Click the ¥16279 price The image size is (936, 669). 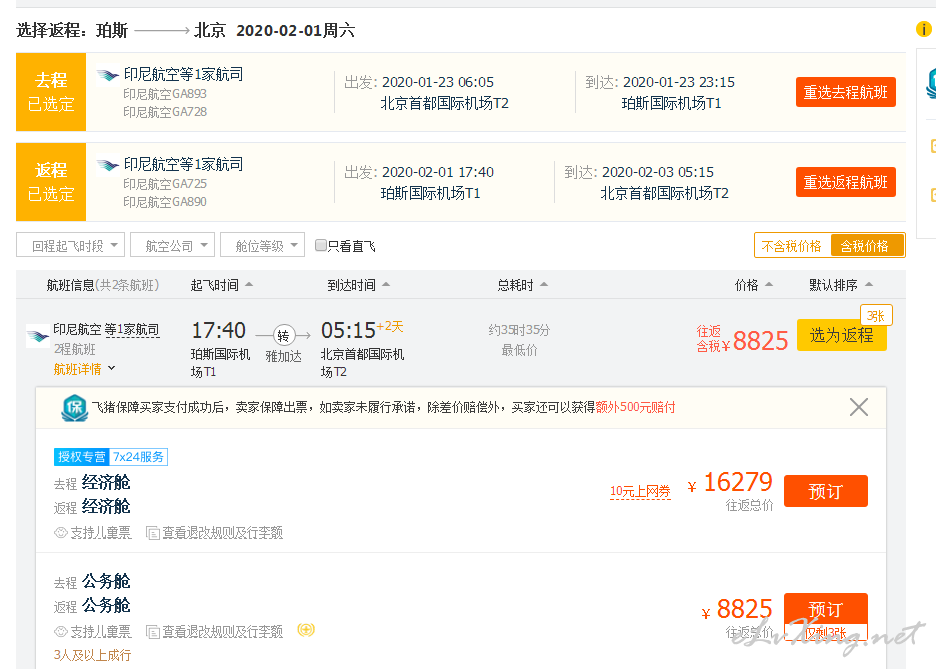click(730, 482)
